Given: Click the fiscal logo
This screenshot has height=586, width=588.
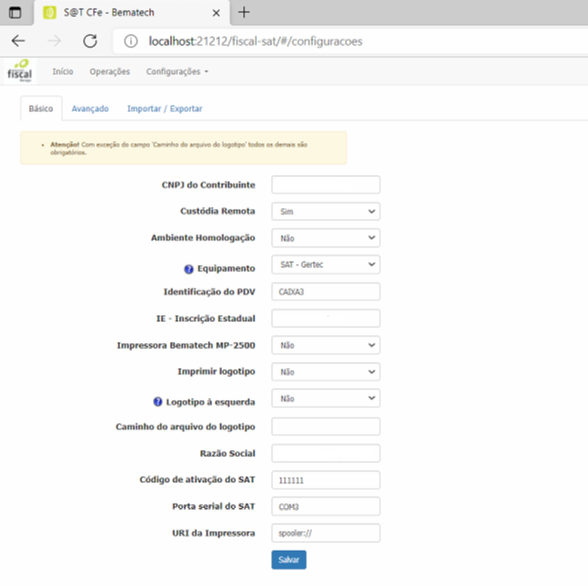Looking at the screenshot, I should point(20,71).
